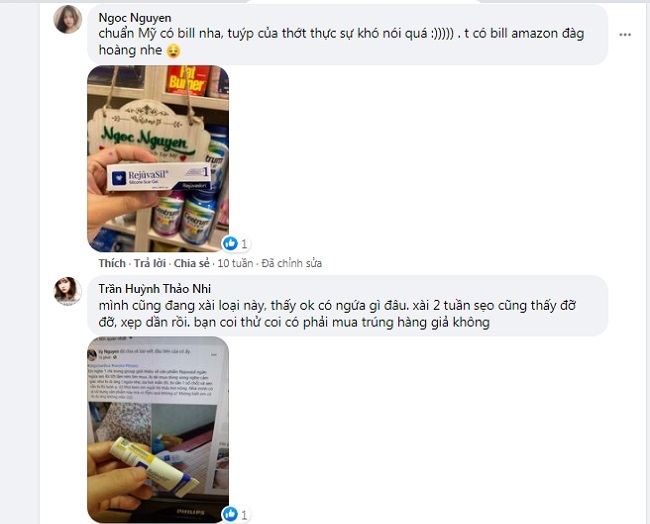This screenshot has width=650, height=524.
Task: Click Chia sẻ under Ngoc Nguyen's comment
Action: click(192, 263)
